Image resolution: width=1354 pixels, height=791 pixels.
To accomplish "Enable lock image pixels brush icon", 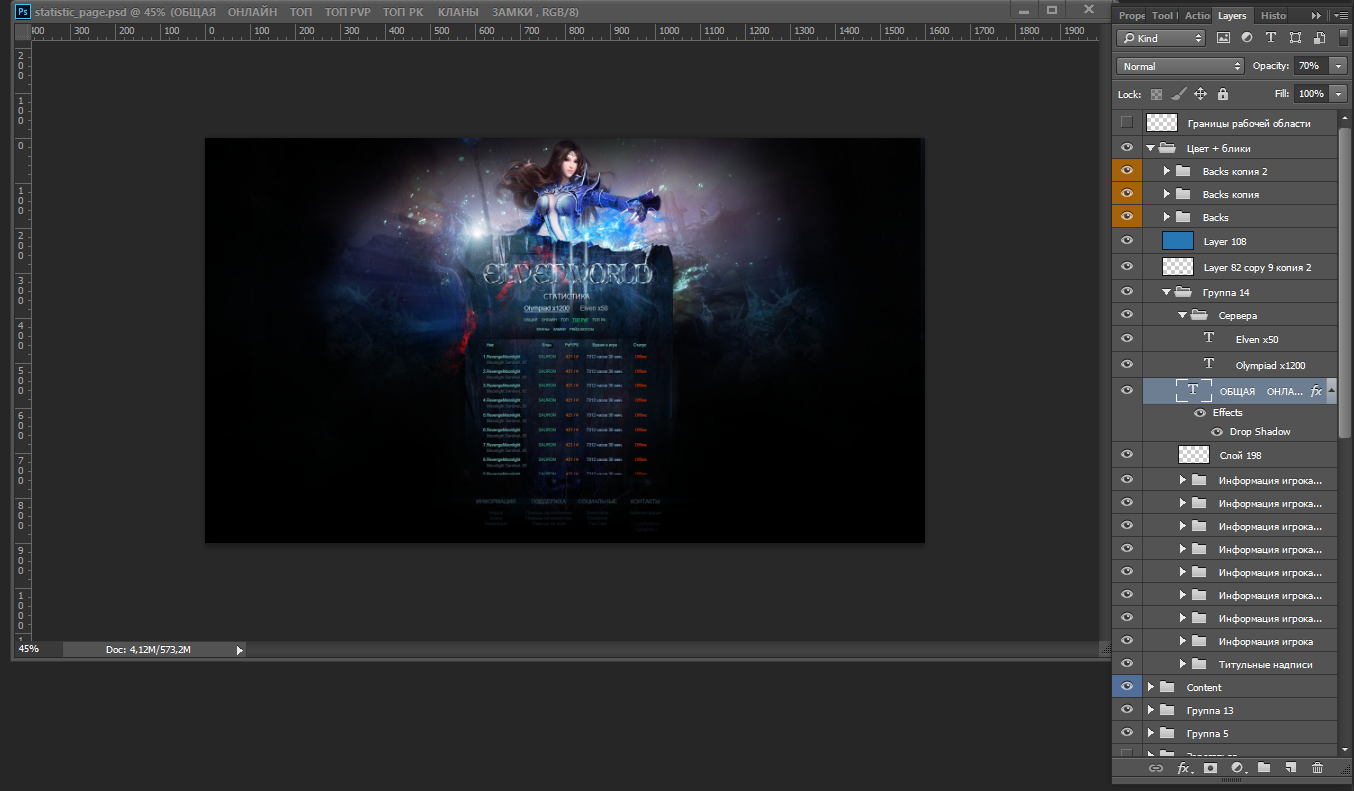I will pos(1179,94).
